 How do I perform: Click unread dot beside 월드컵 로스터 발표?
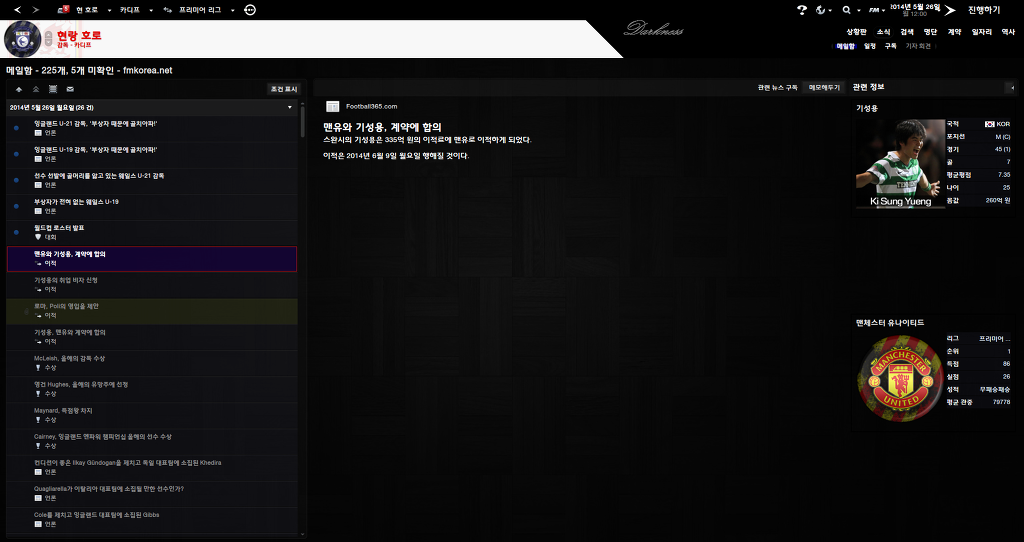(16, 232)
